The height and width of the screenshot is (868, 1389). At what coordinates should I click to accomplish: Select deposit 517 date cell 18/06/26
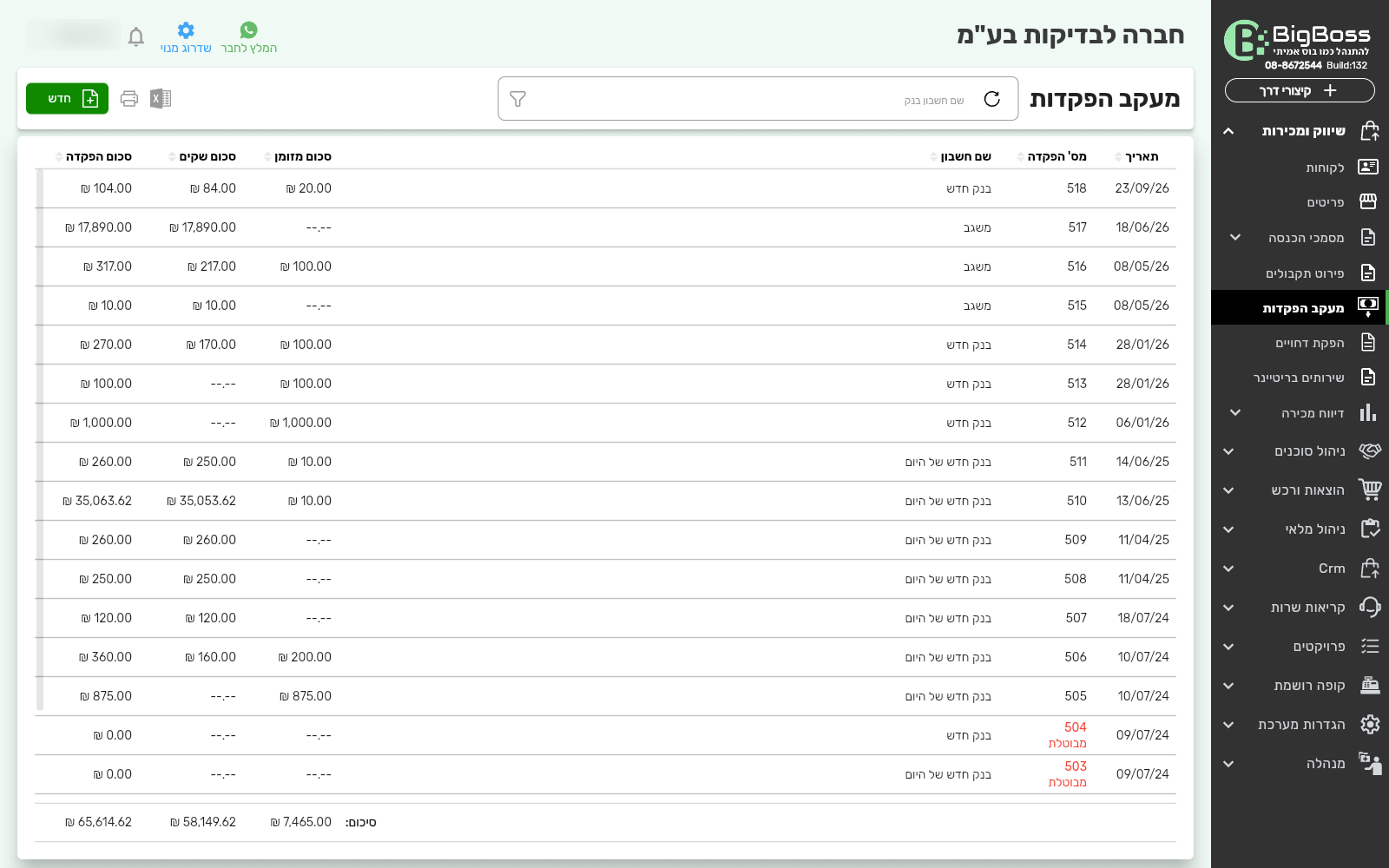(x=1142, y=227)
